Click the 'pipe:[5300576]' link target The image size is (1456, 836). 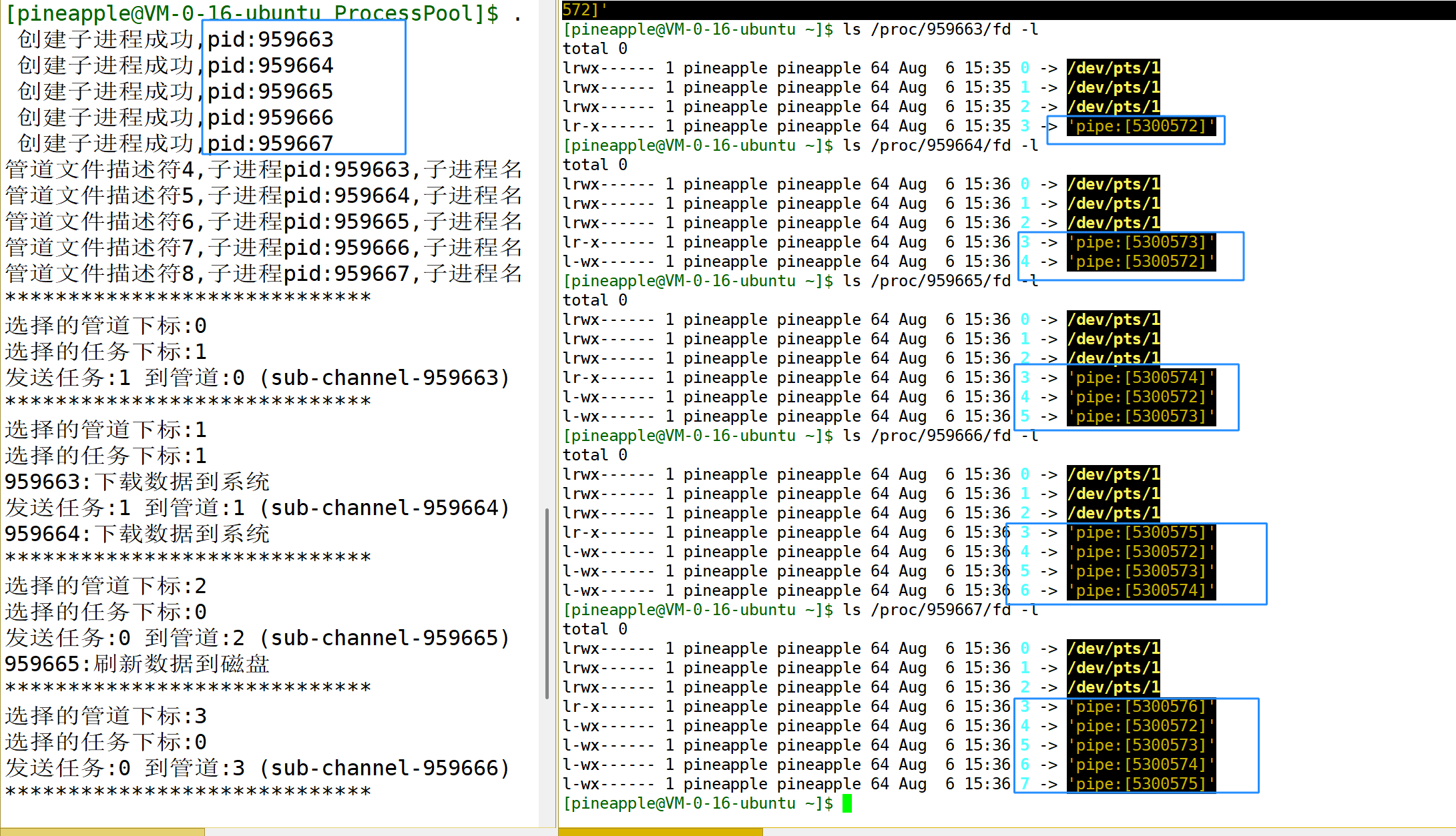[x=1142, y=707]
